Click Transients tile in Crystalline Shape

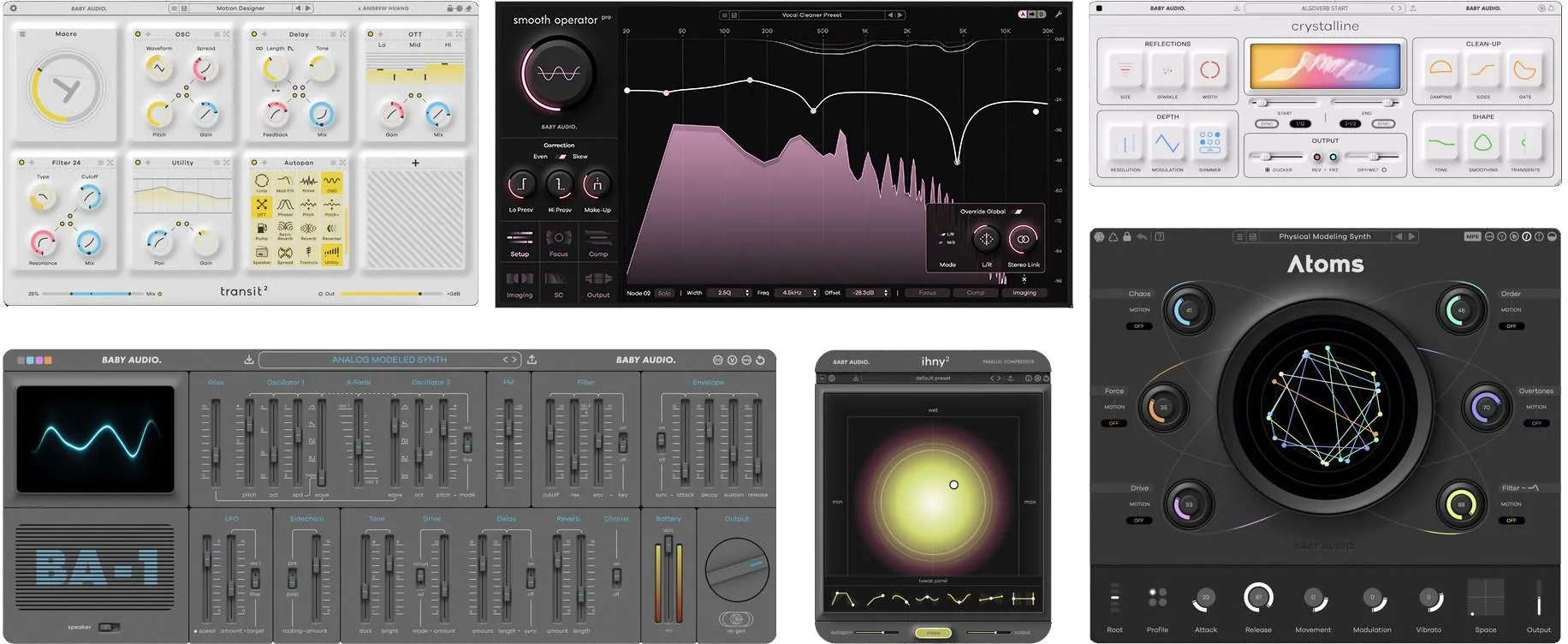(x=1525, y=144)
